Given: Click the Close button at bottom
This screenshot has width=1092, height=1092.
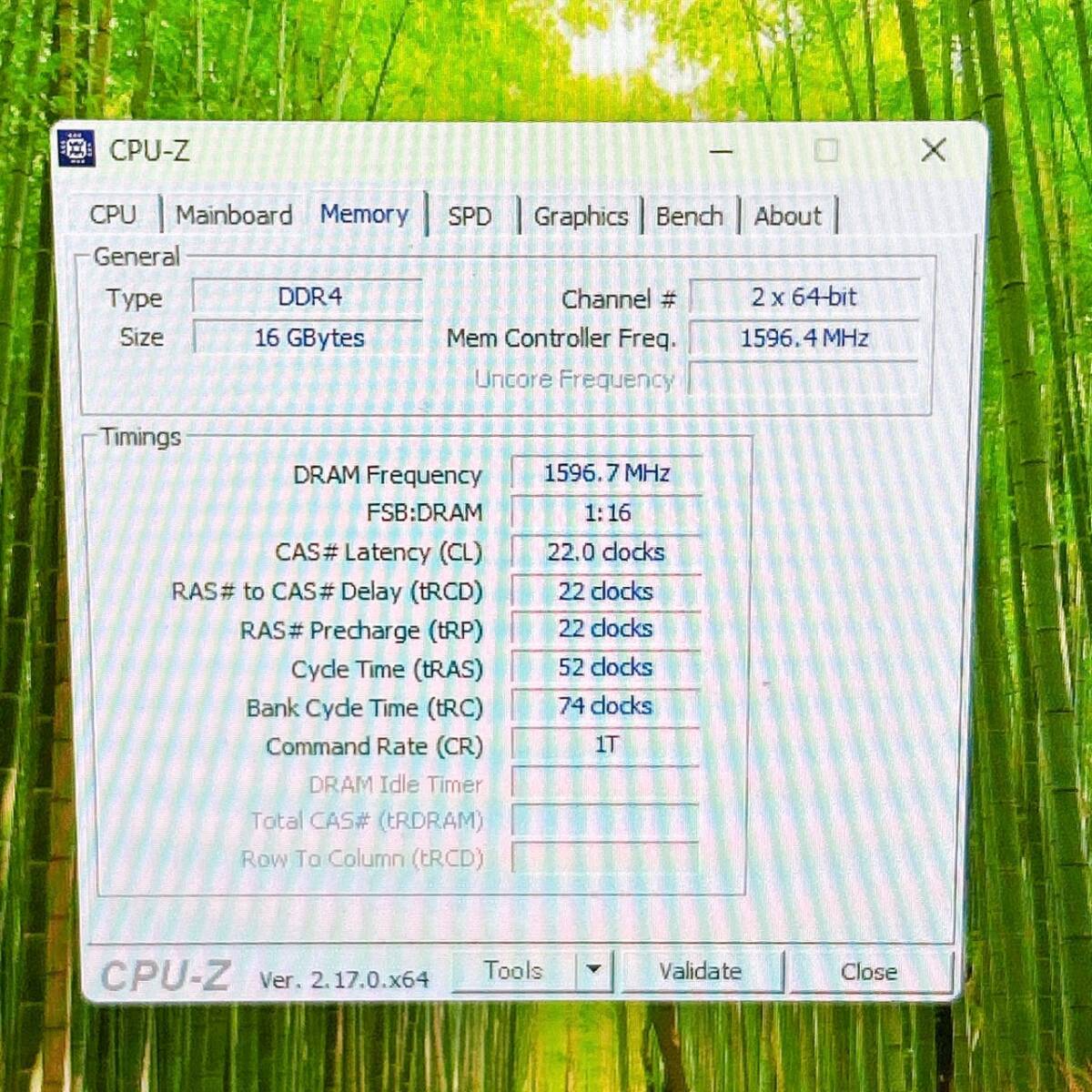Looking at the screenshot, I should point(868,972).
